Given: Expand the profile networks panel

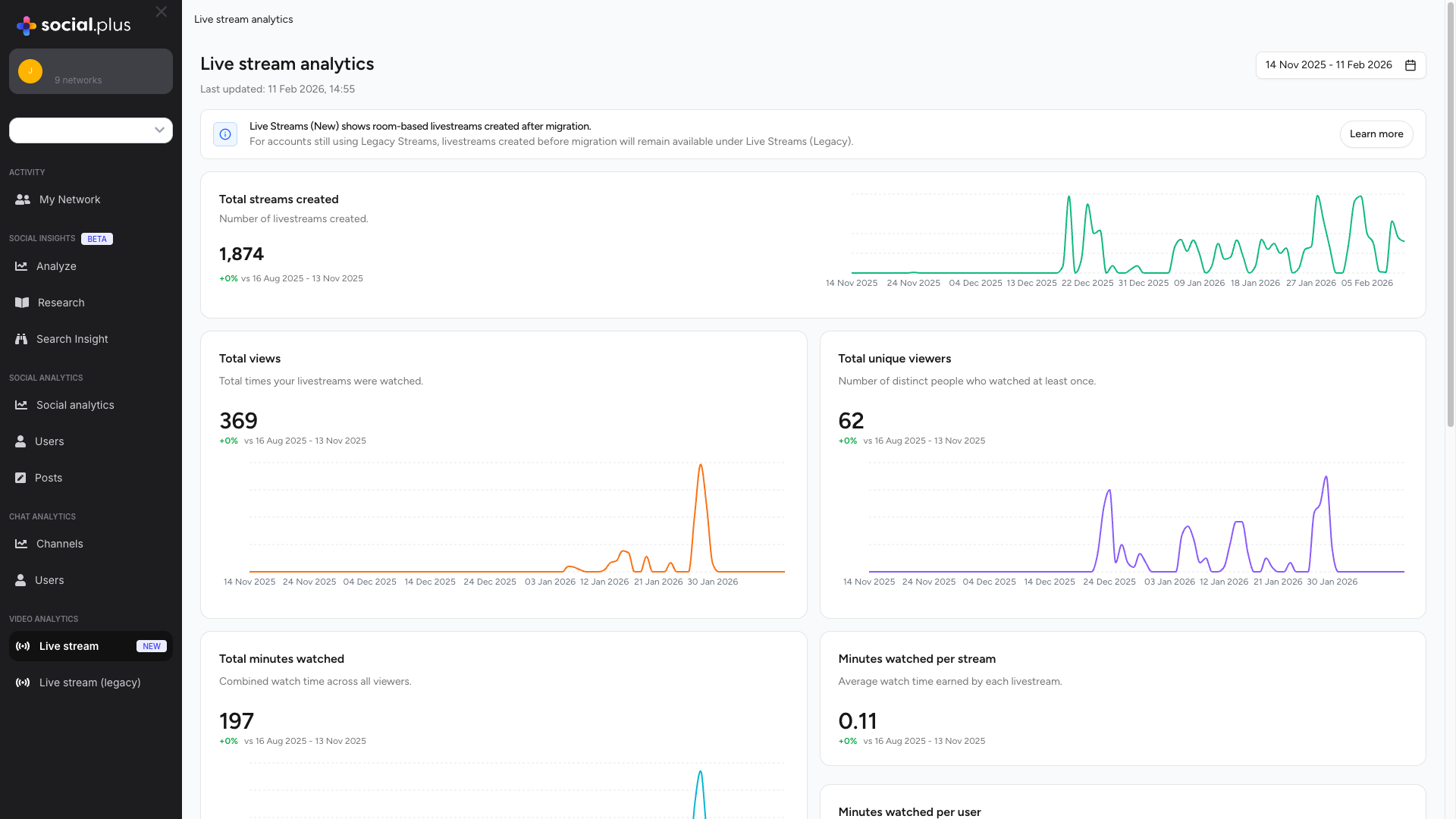Looking at the screenshot, I should [x=91, y=71].
